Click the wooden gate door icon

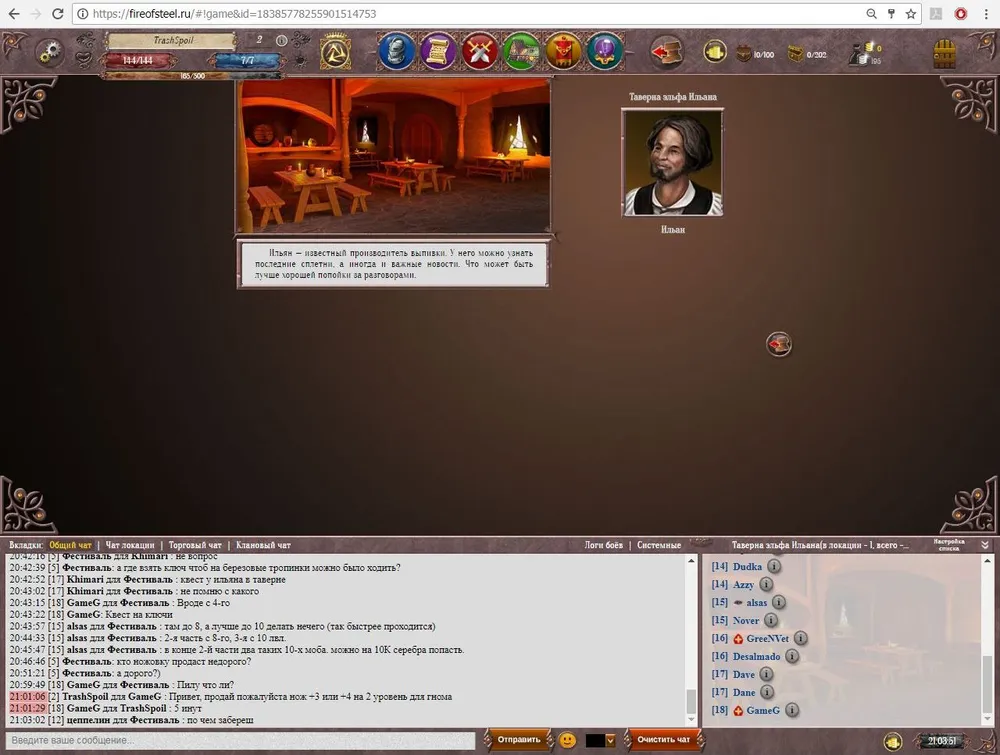[x=945, y=54]
